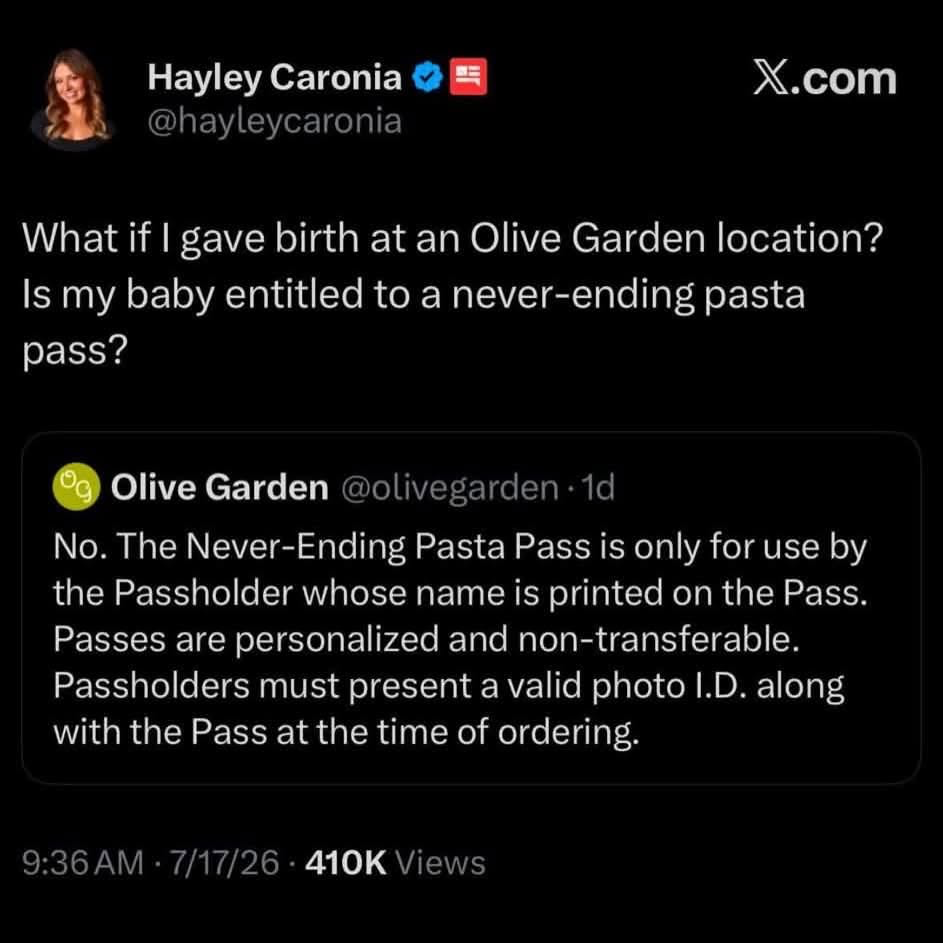
Task: Click the red newspaper affiliation badge
Action: (x=468, y=77)
